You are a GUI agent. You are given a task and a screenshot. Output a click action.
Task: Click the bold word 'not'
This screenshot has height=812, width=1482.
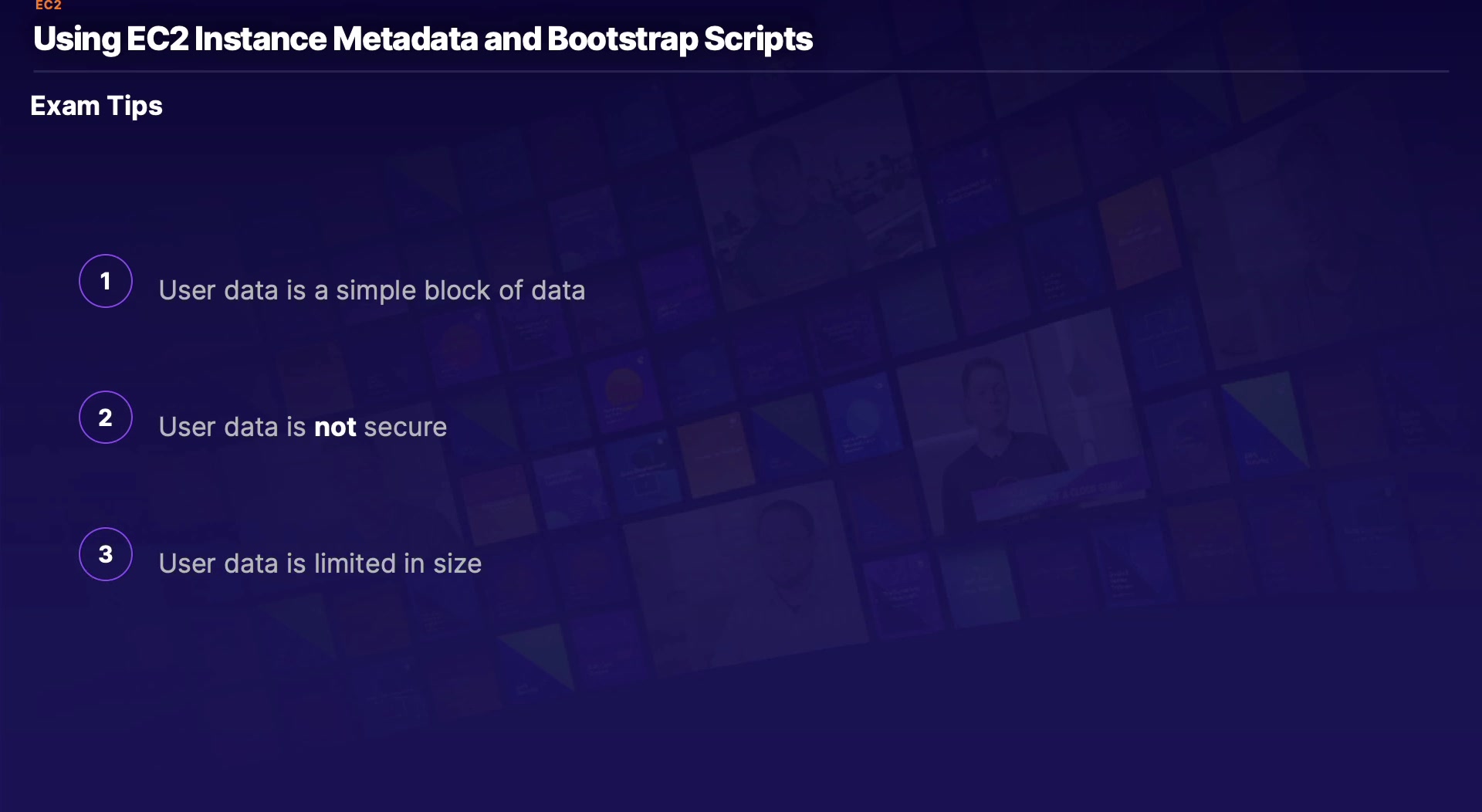[335, 427]
